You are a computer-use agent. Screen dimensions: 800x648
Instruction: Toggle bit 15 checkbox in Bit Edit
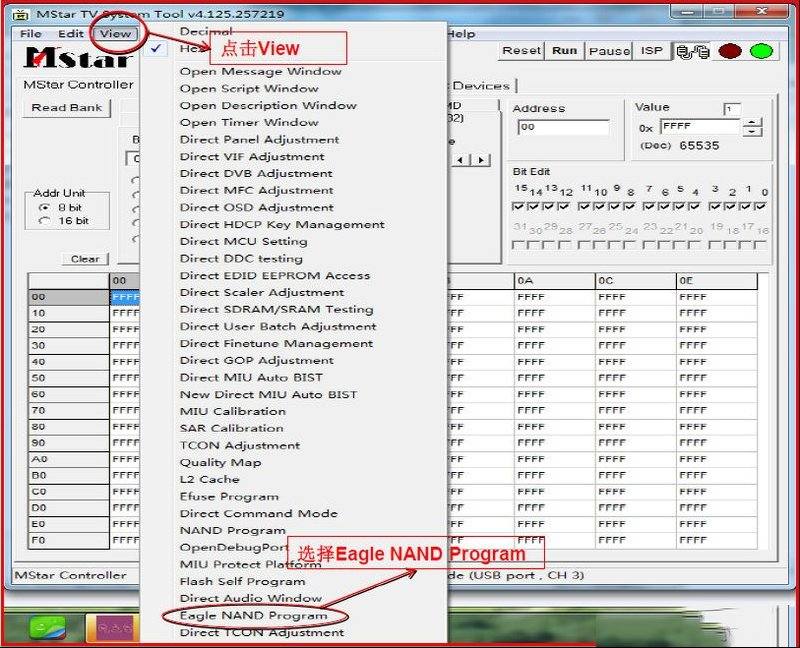pyautogui.click(x=518, y=207)
